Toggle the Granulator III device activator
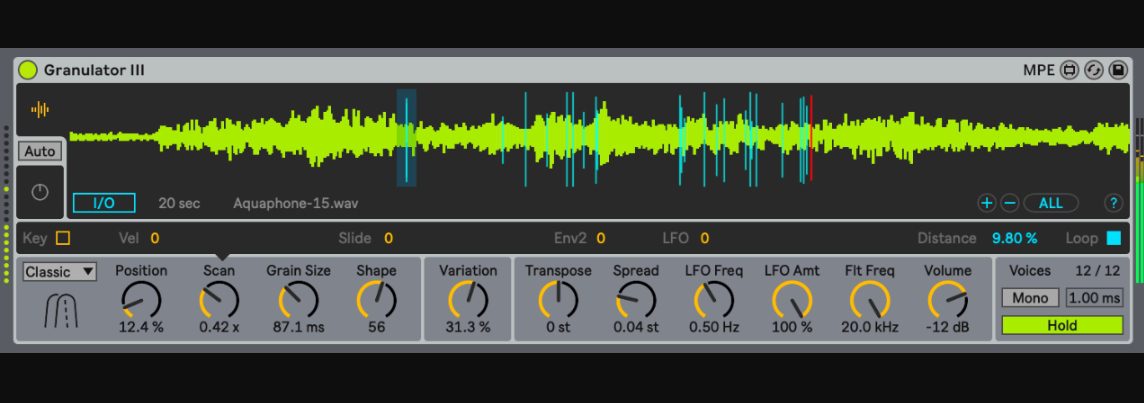Viewport: 1144px width, 403px height. click(x=28, y=70)
